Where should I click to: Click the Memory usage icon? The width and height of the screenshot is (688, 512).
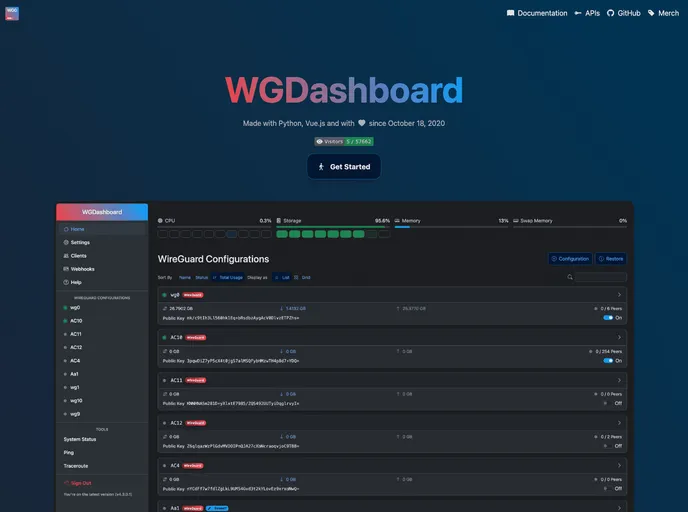click(397, 221)
